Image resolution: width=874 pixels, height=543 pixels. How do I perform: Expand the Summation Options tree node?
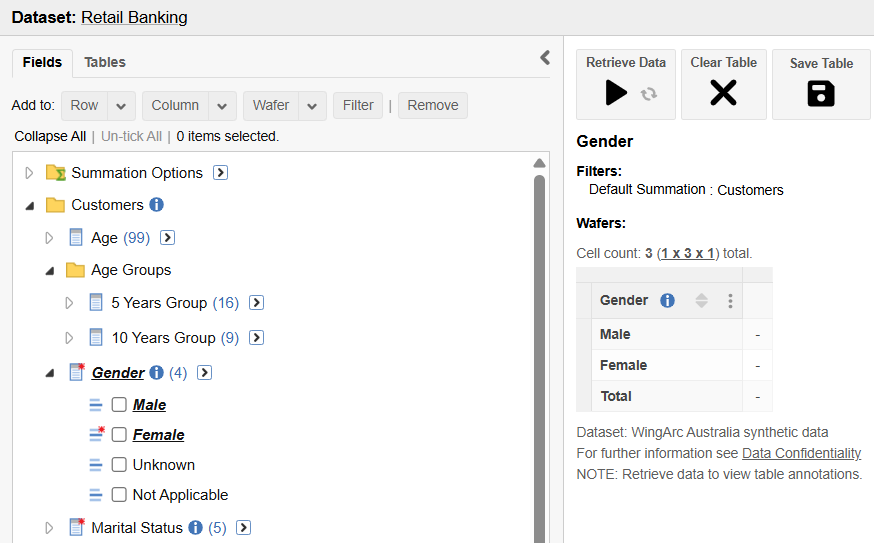tap(29, 173)
